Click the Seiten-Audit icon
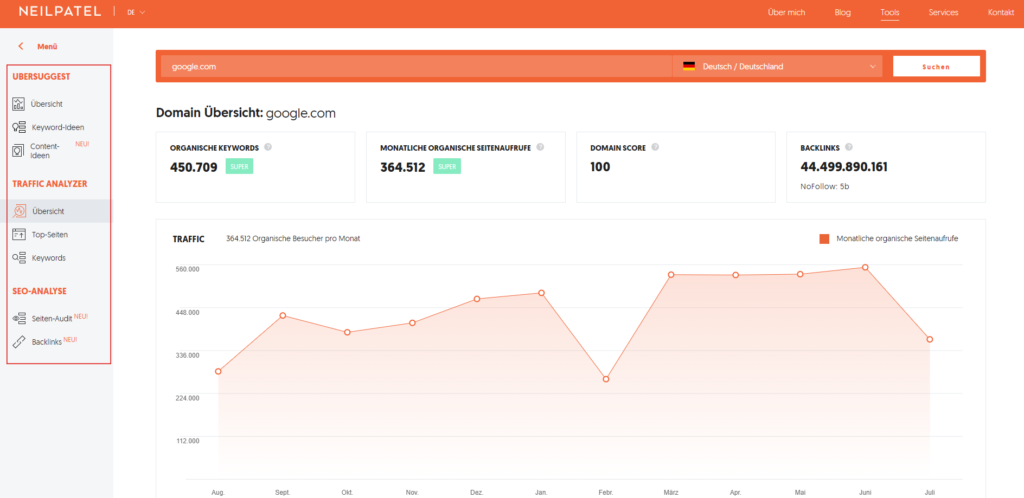1024x498 pixels. (x=19, y=318)
